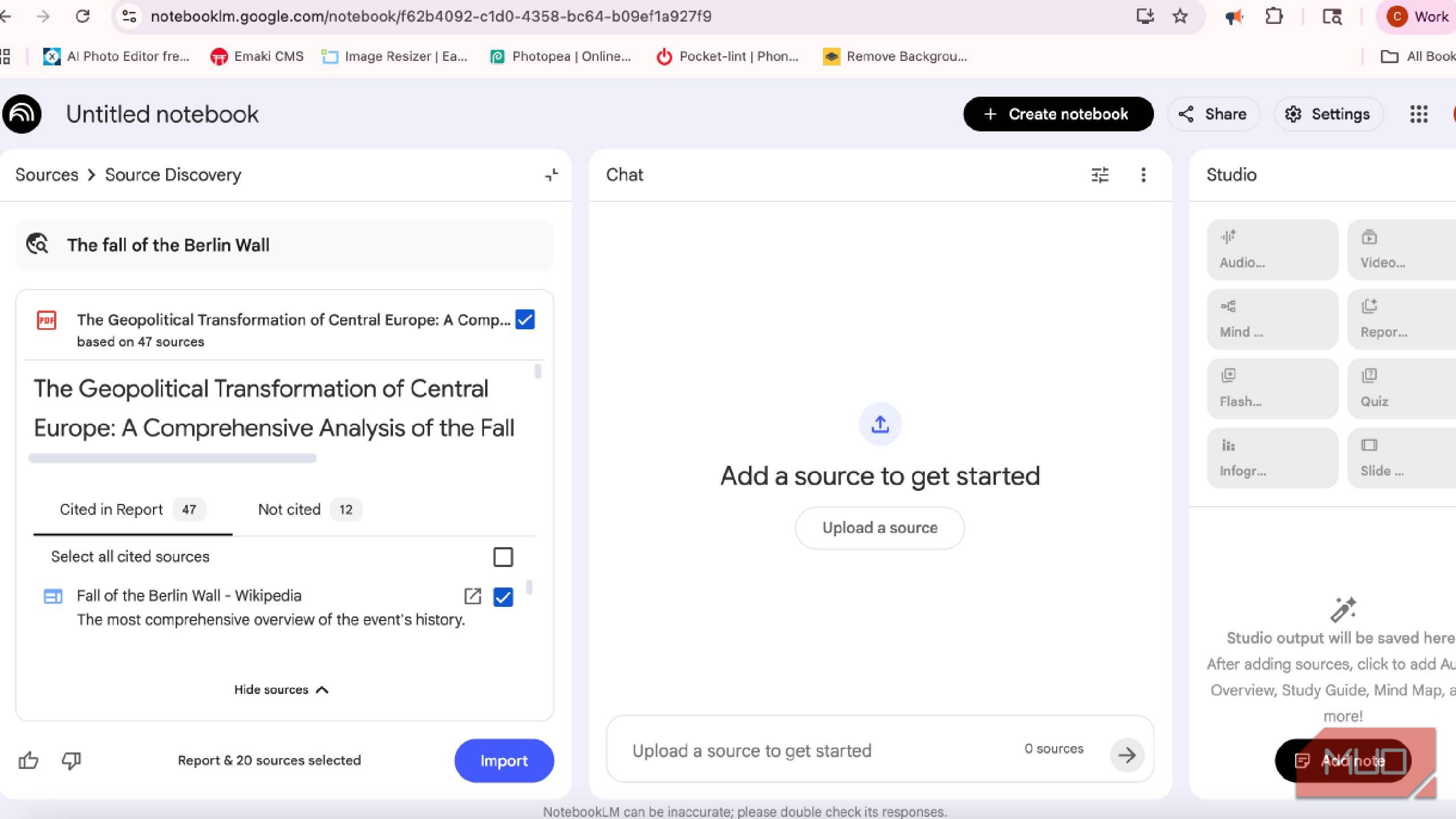Screen dimensions: 1456x819
Task: Open Audio Overview tile in Studio
Action: [x=1272, y=250]
